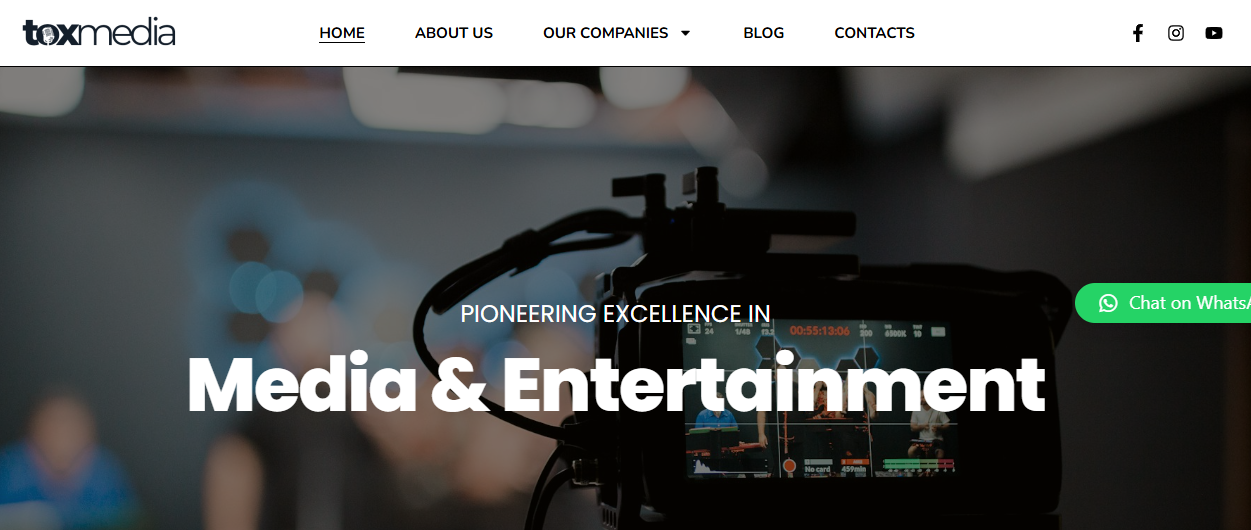Open the YouTube channel icon

coord(1214,33)
